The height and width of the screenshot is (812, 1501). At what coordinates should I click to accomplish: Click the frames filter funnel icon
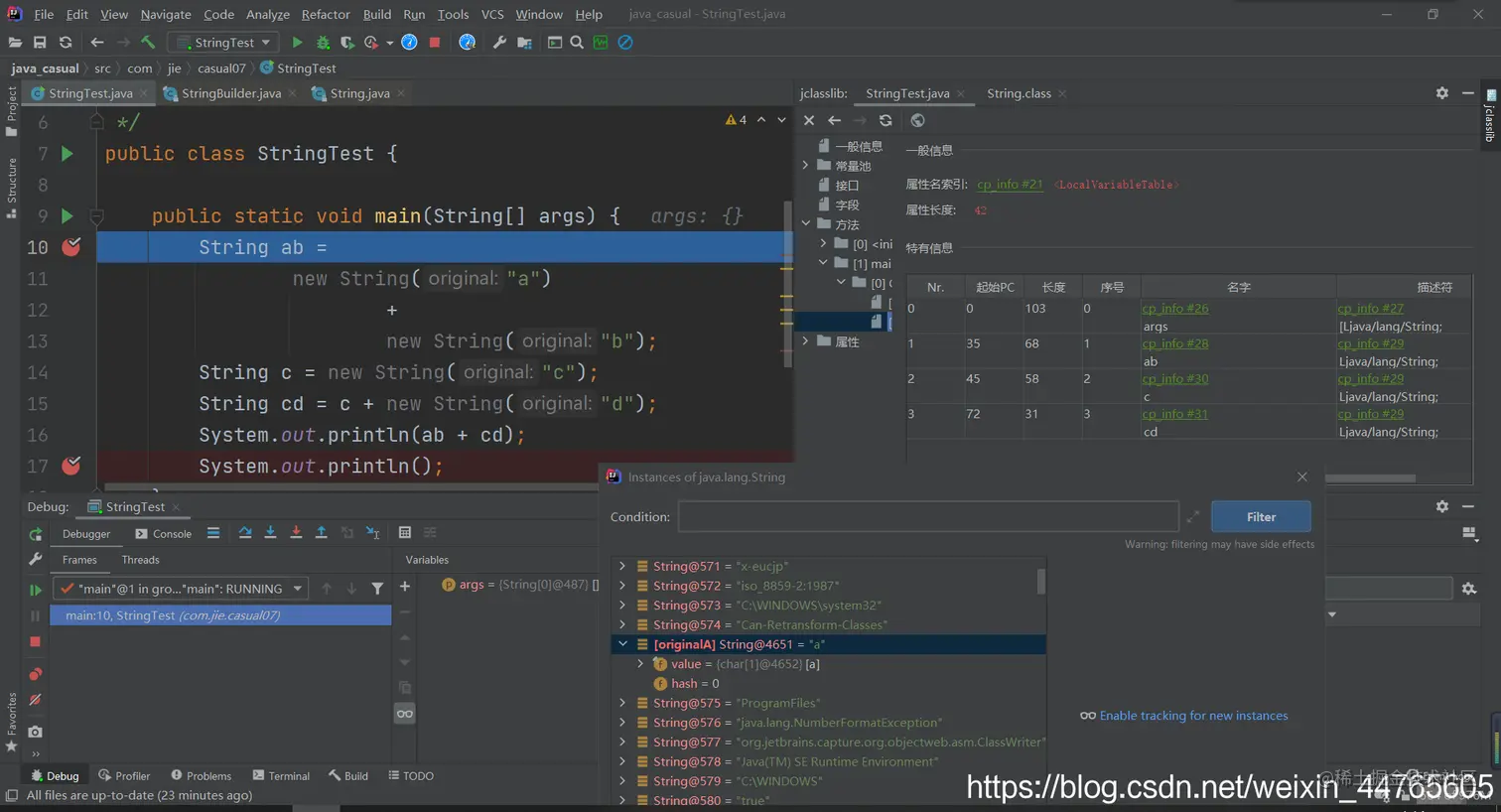click(377, 589)
